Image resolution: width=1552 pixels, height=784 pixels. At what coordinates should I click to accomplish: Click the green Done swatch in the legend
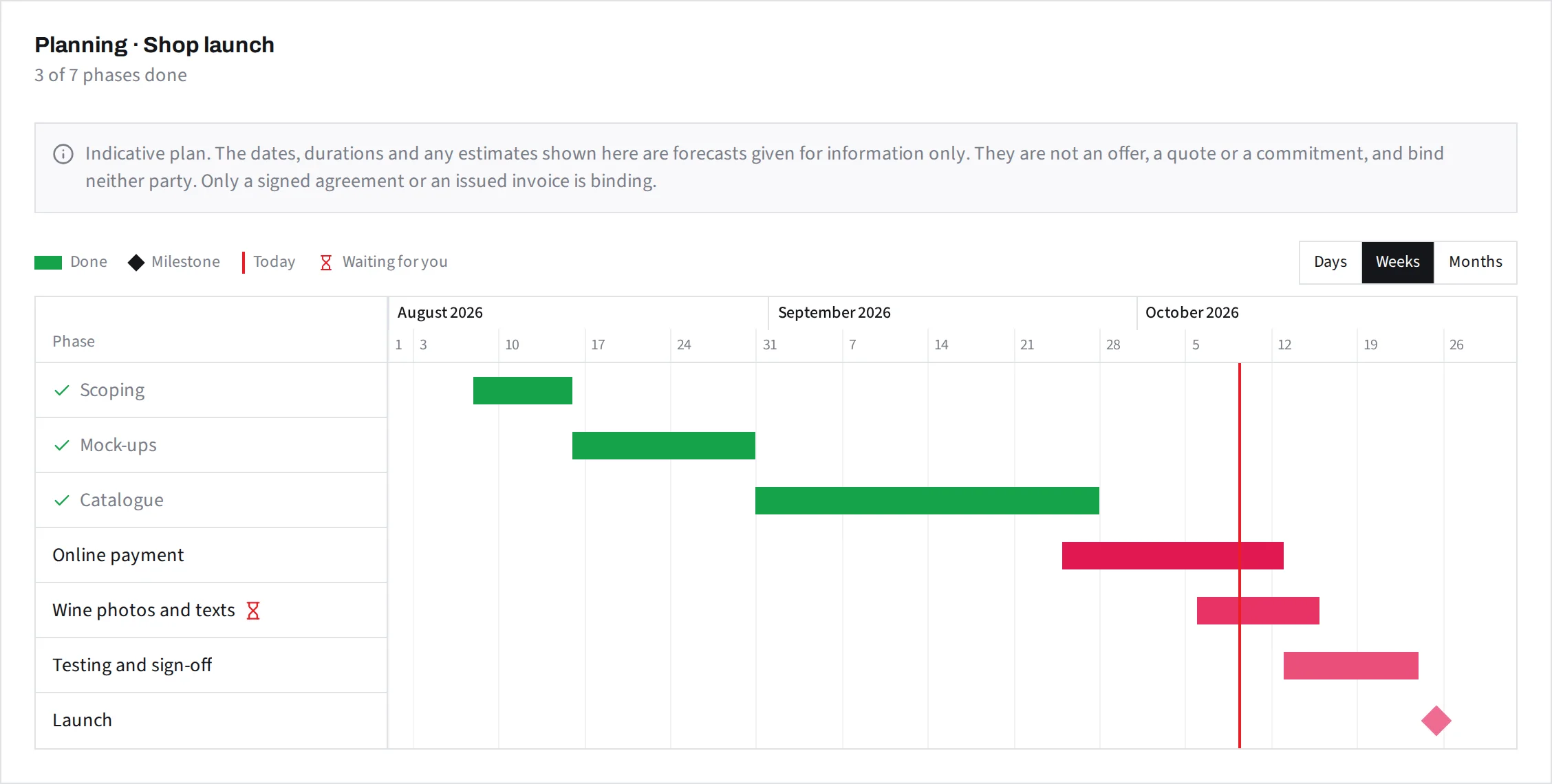click(48, 263)
